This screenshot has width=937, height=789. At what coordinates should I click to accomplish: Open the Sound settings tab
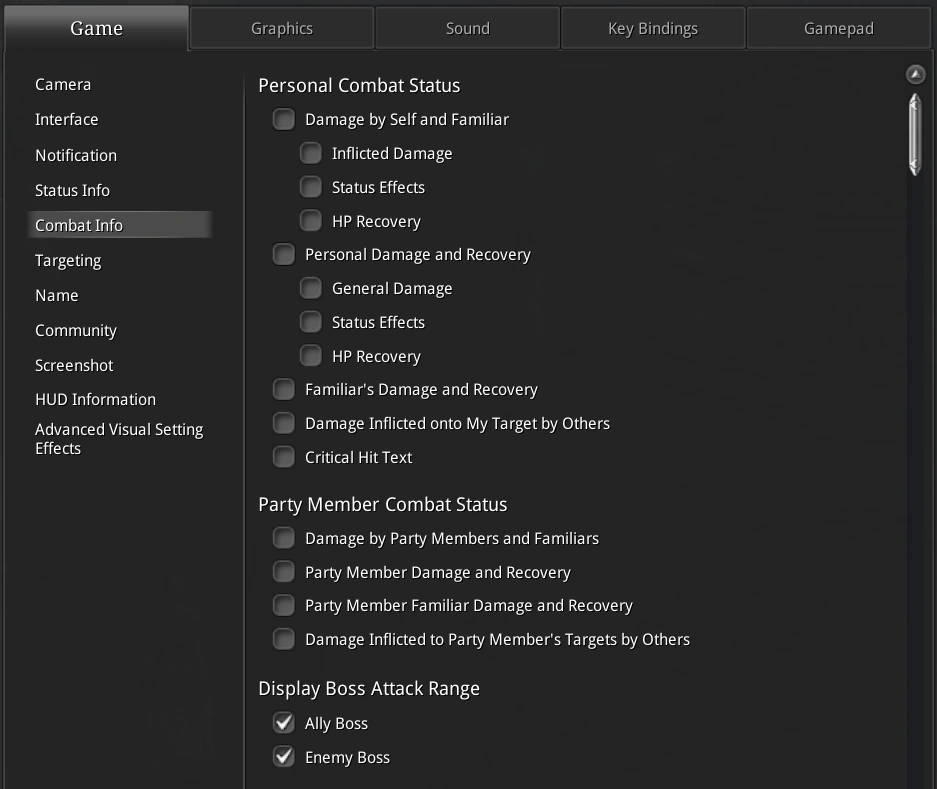(467, 28)
